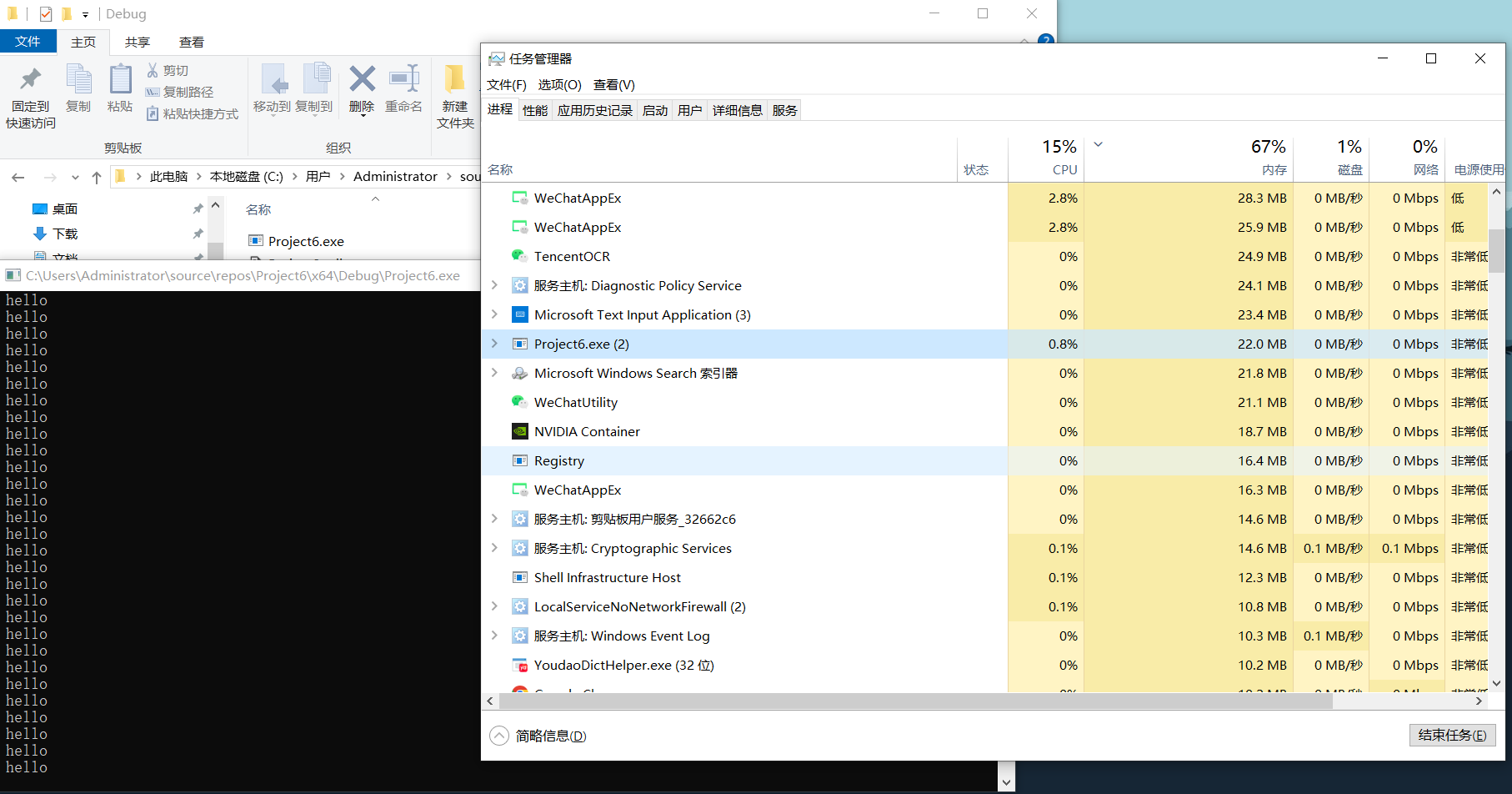Select the TencentOCR process icon
The width and height of the screenshot is (1512, 794).
(x=519, y=256)
